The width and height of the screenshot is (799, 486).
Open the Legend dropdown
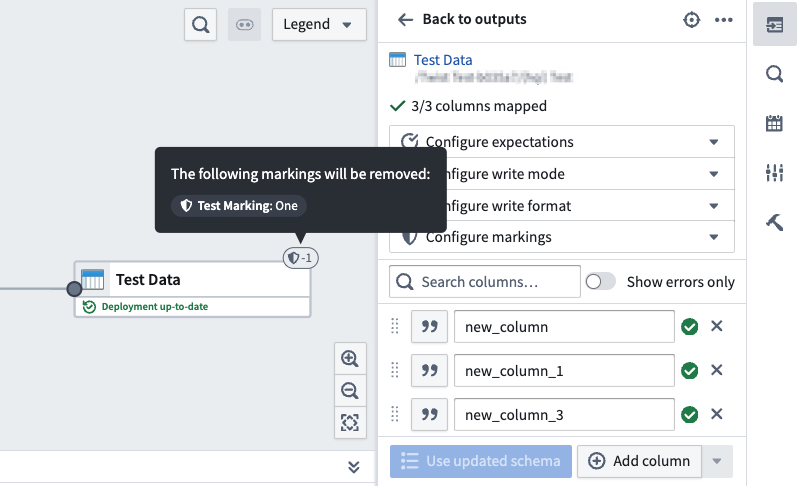pyautogui.click(x=319, y=24)
